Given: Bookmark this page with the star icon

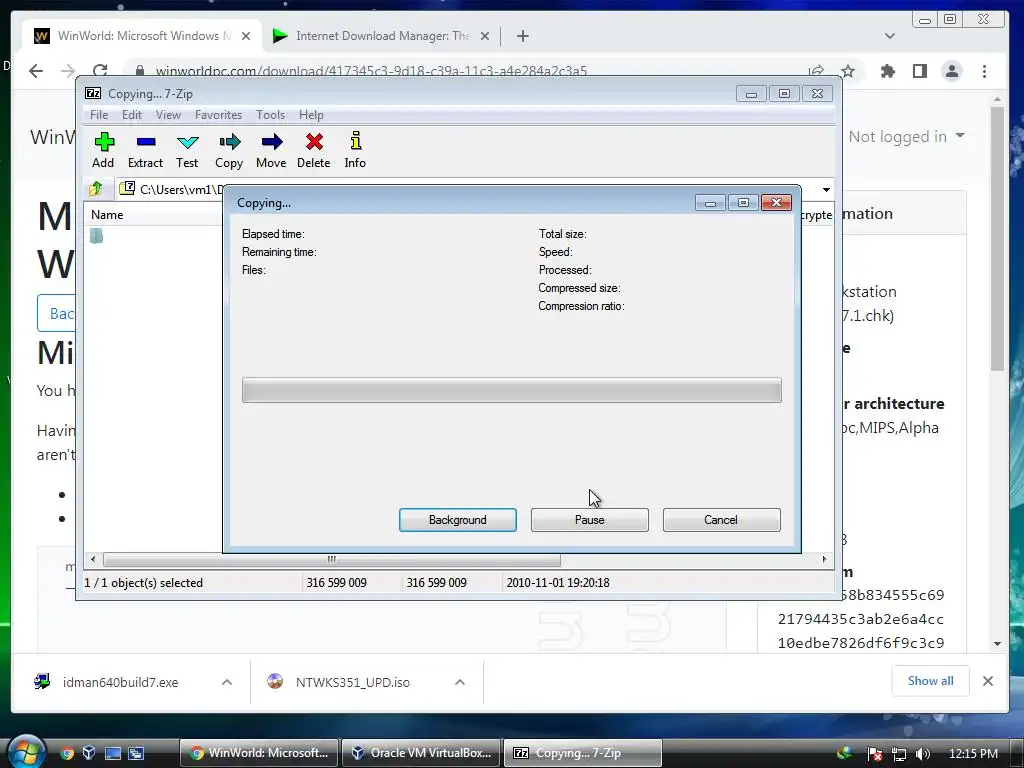Looking at the screenshot, I should 848,71.
